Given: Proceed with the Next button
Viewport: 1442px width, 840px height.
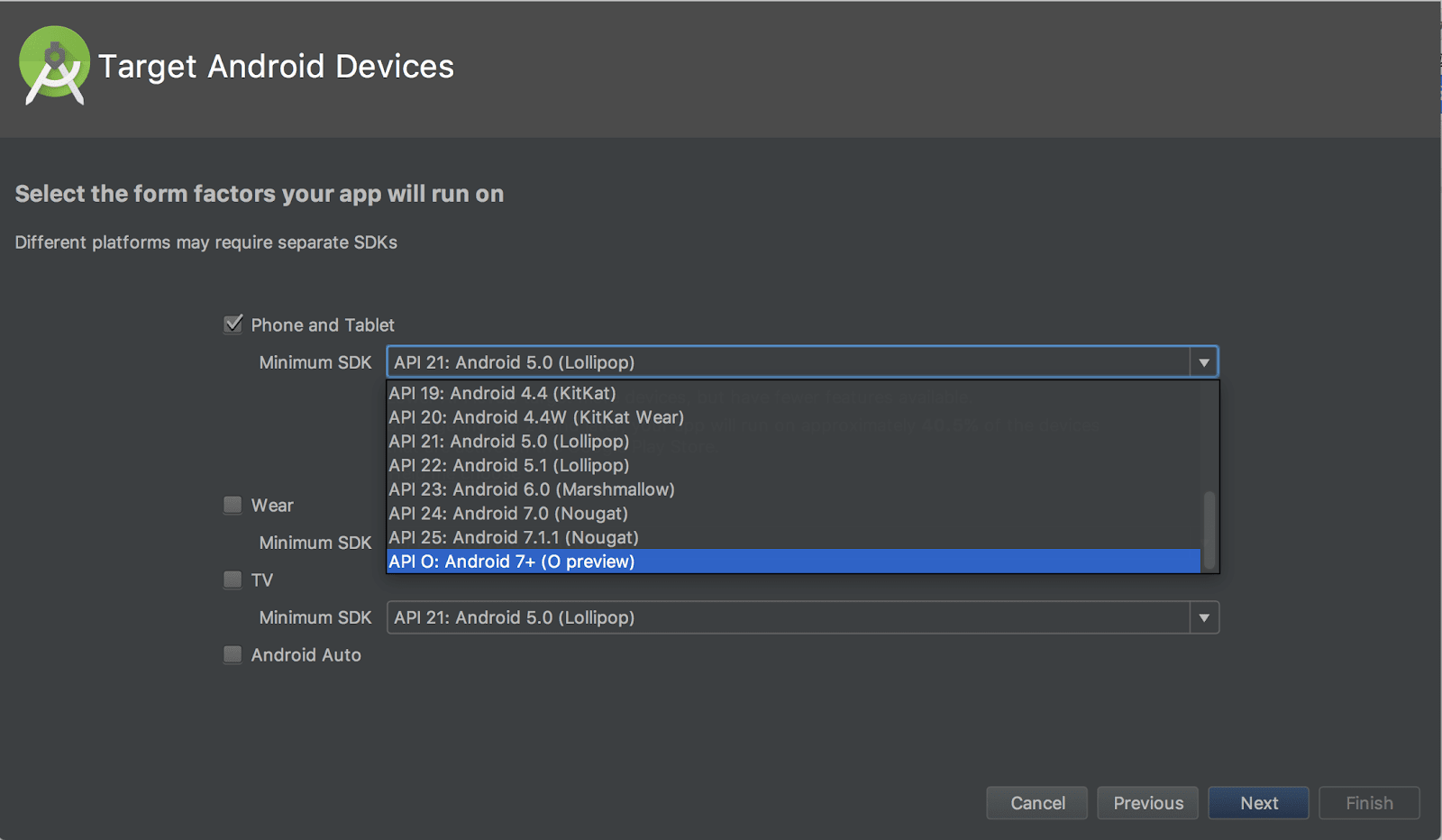Looking at the screenshot, I should (1259, 803).
